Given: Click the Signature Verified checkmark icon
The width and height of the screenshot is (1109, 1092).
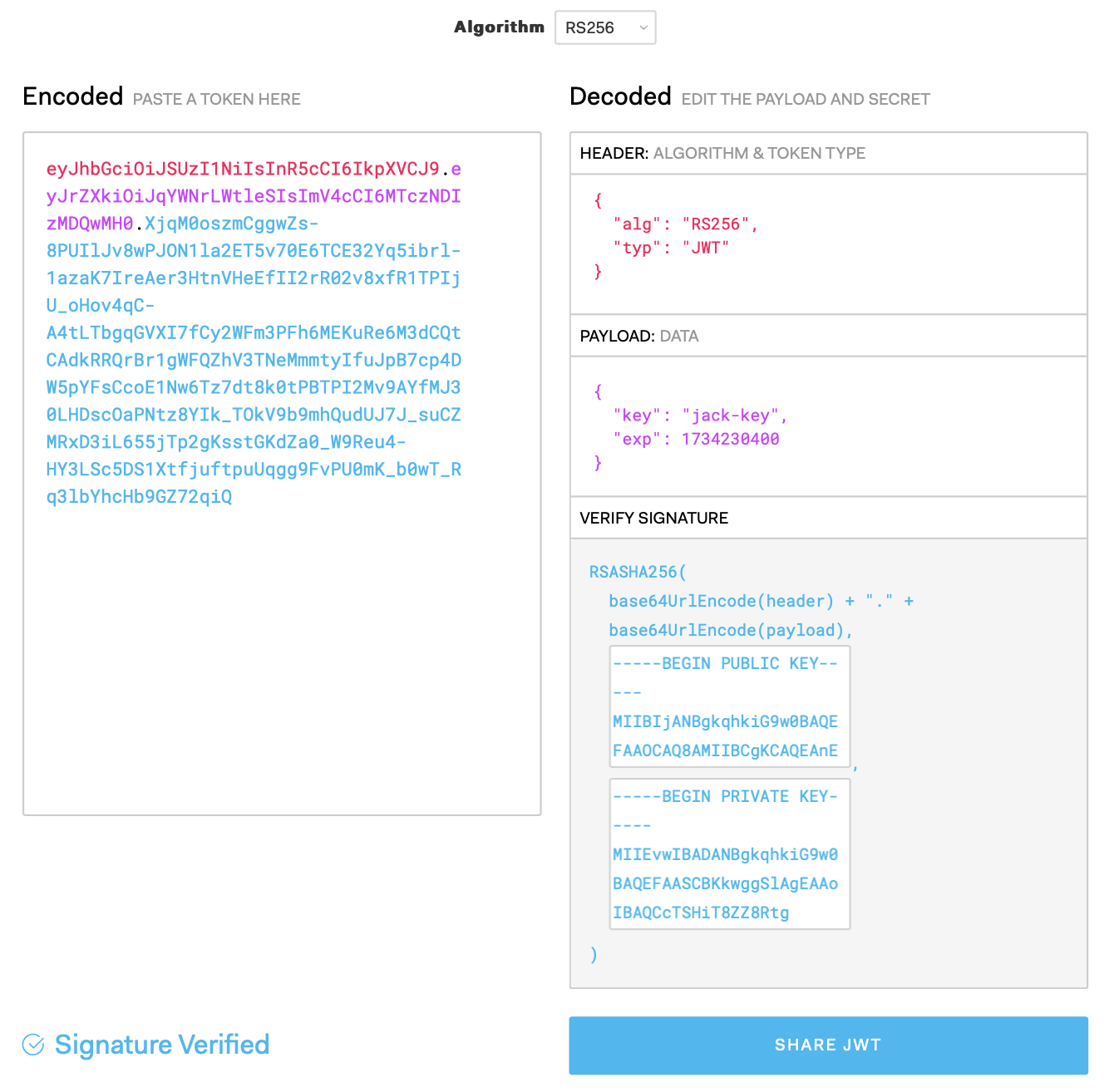Looking at the screenshot, I should point(32,1045).
